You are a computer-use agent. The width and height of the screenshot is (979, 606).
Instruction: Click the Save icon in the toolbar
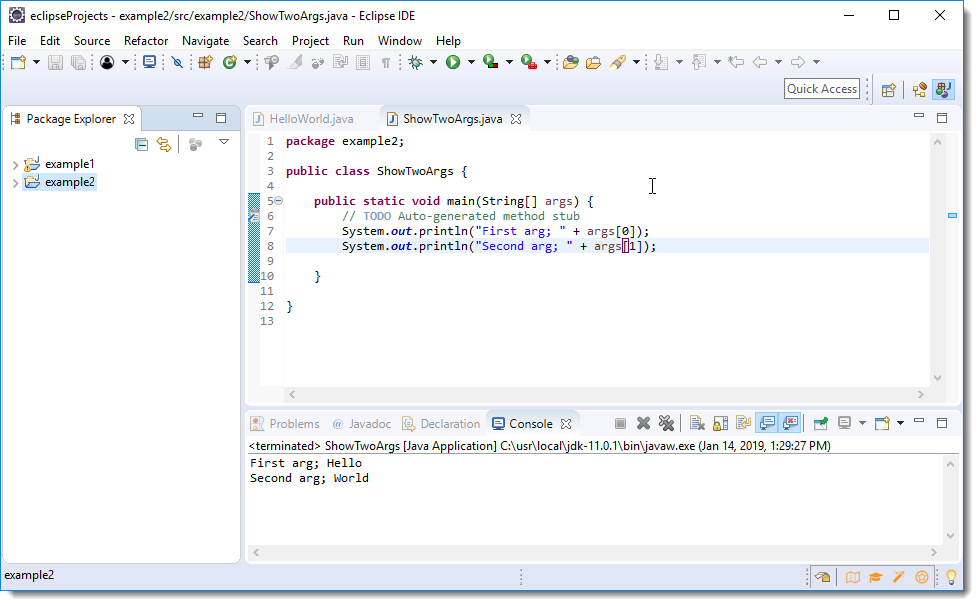pyautogui.click(x=56, y=62)
